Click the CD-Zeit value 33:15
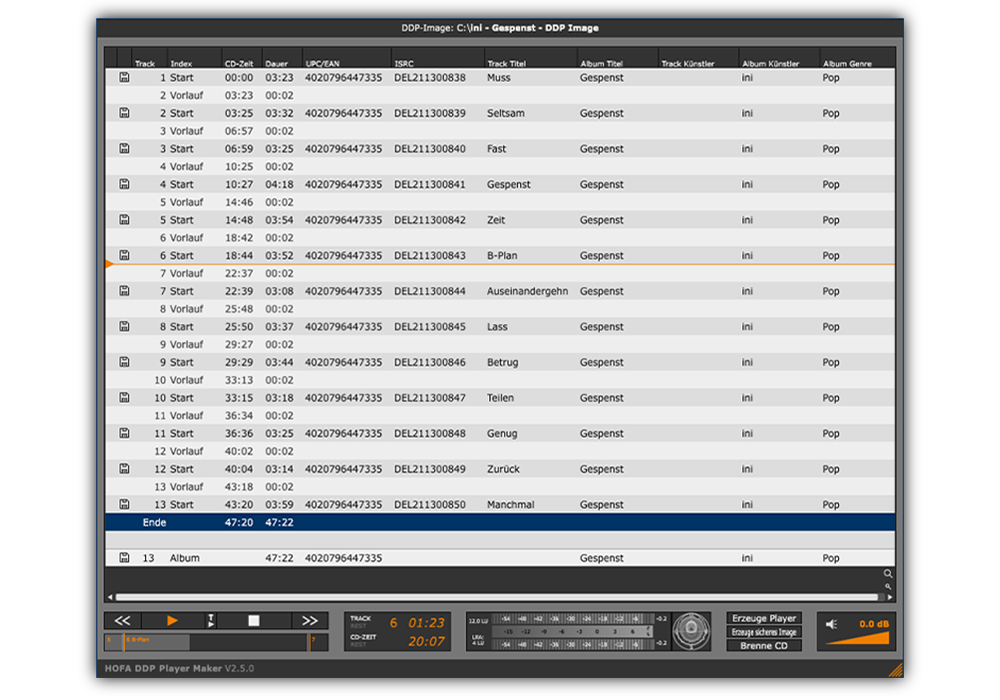This screenshot has width=1000, height=700. 239,398
